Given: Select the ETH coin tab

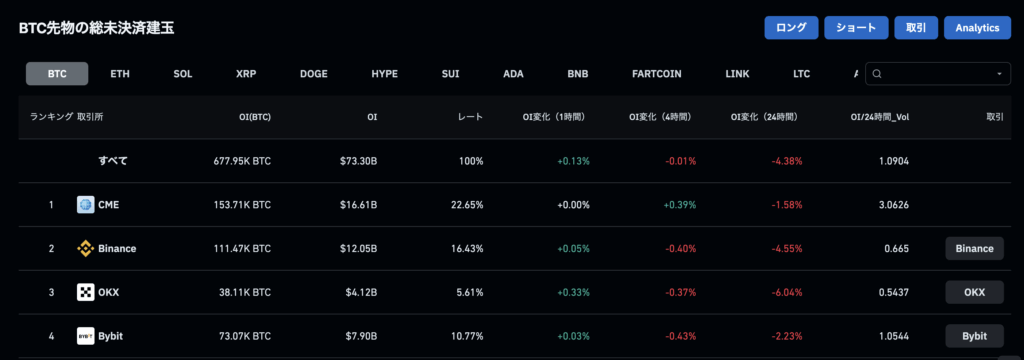Looking at the screenshot, I should point(120,74).
